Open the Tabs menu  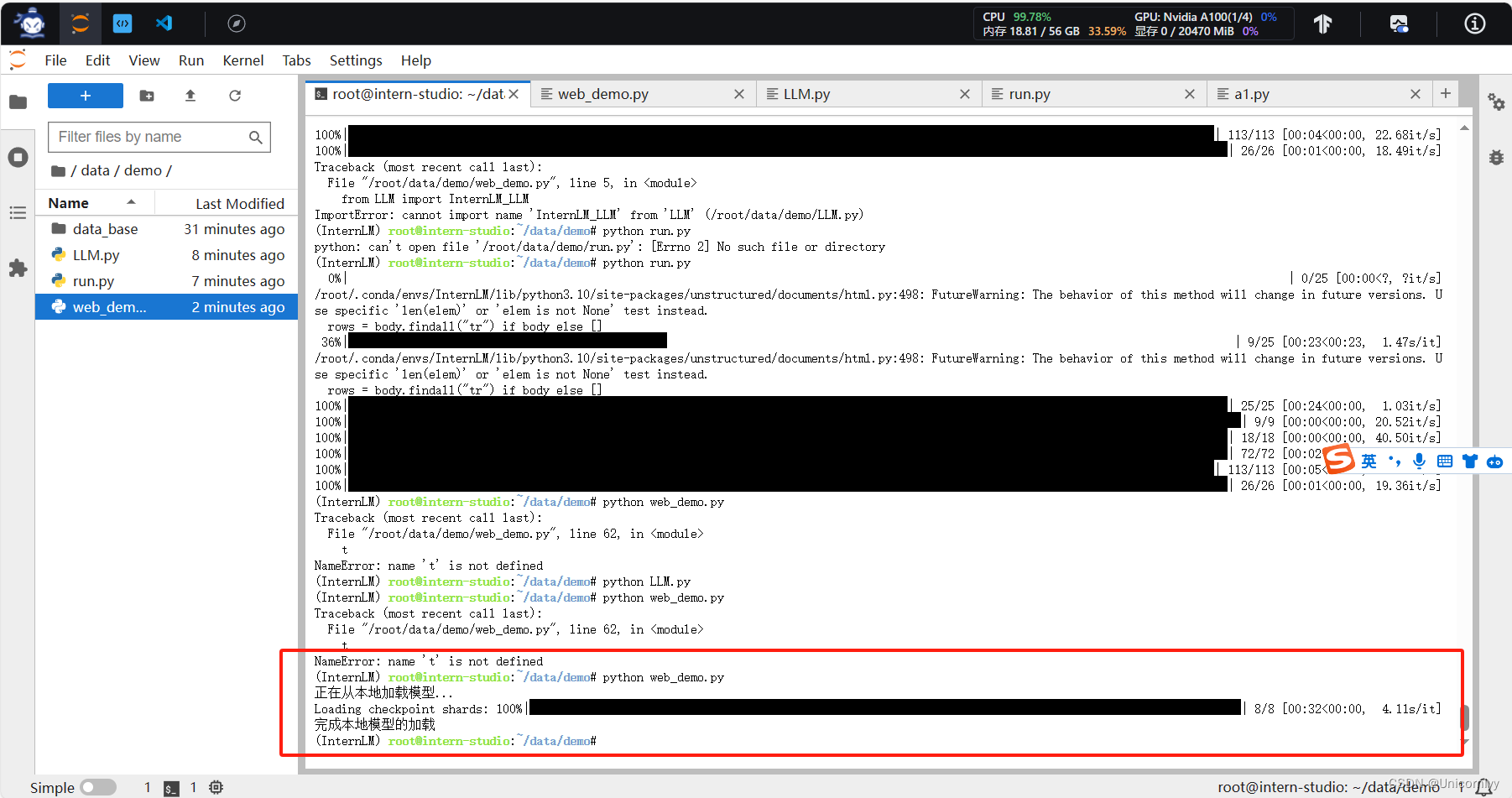(296, 60)
